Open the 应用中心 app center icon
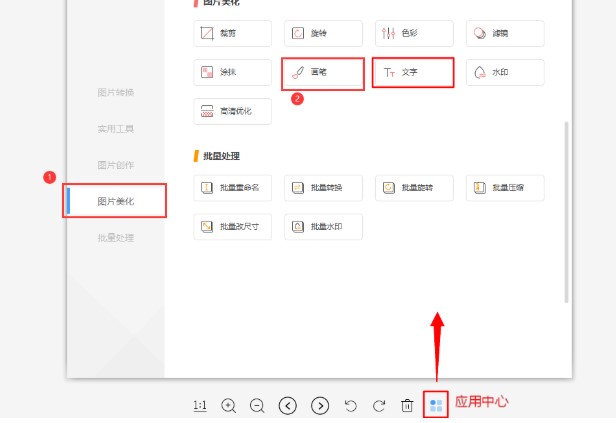The image size is (616, 423). (436, 405)
